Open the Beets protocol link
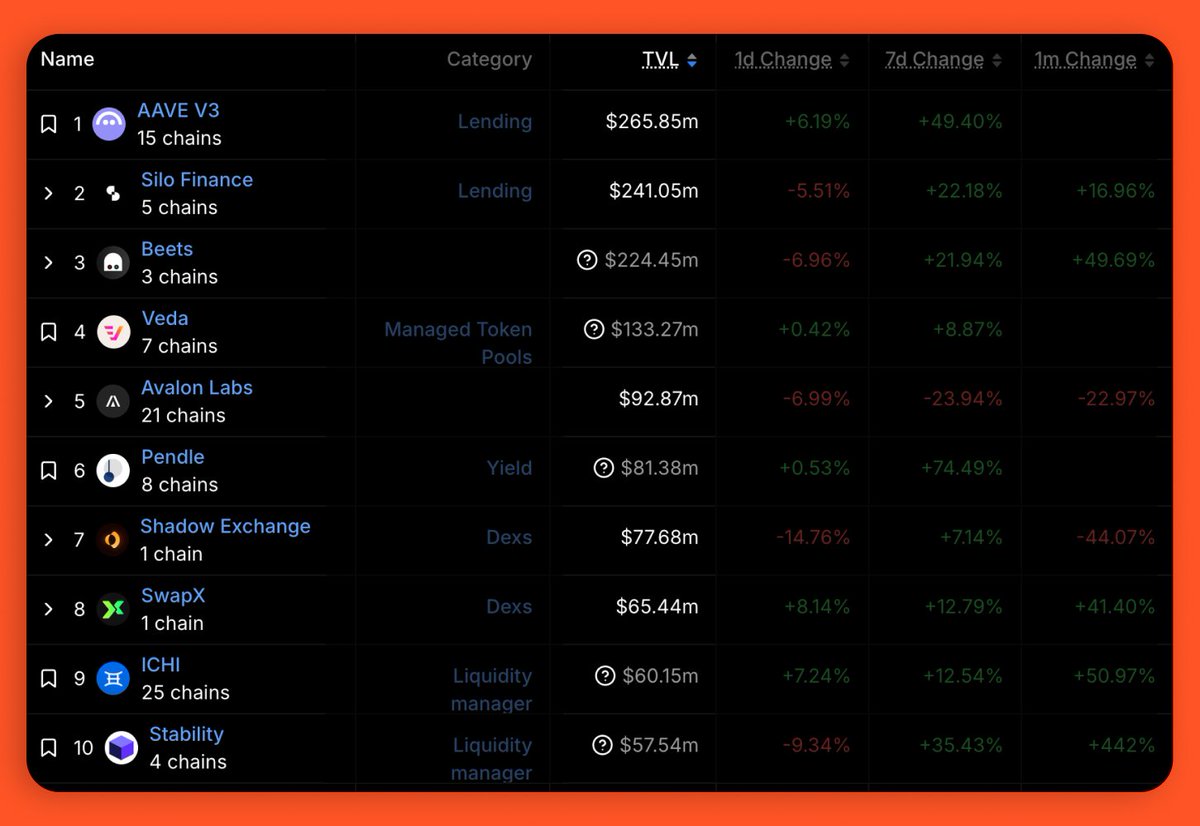 point(167,249)
